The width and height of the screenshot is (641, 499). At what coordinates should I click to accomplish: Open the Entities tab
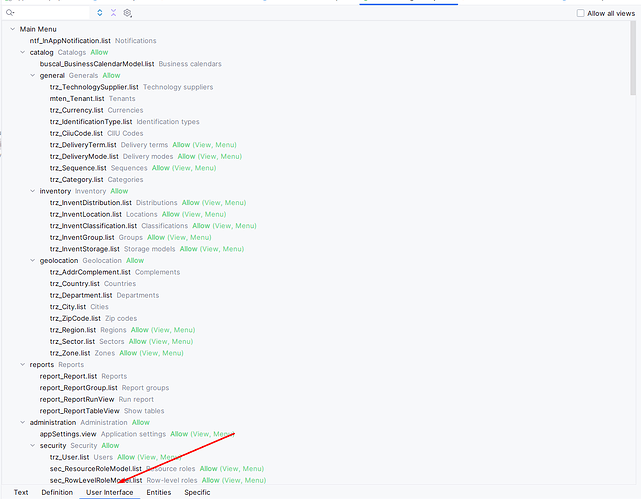click(159, 492)
